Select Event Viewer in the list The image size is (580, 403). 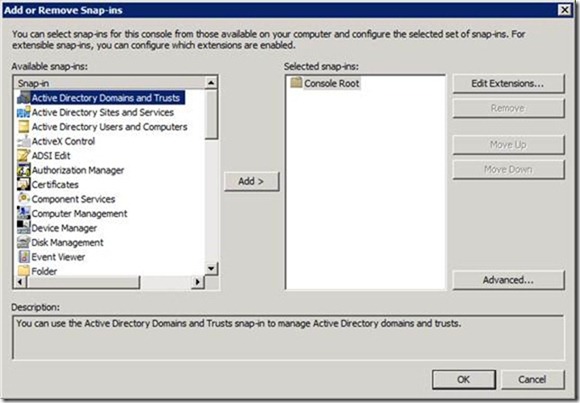pyautogui.click(x=58, y=257)
